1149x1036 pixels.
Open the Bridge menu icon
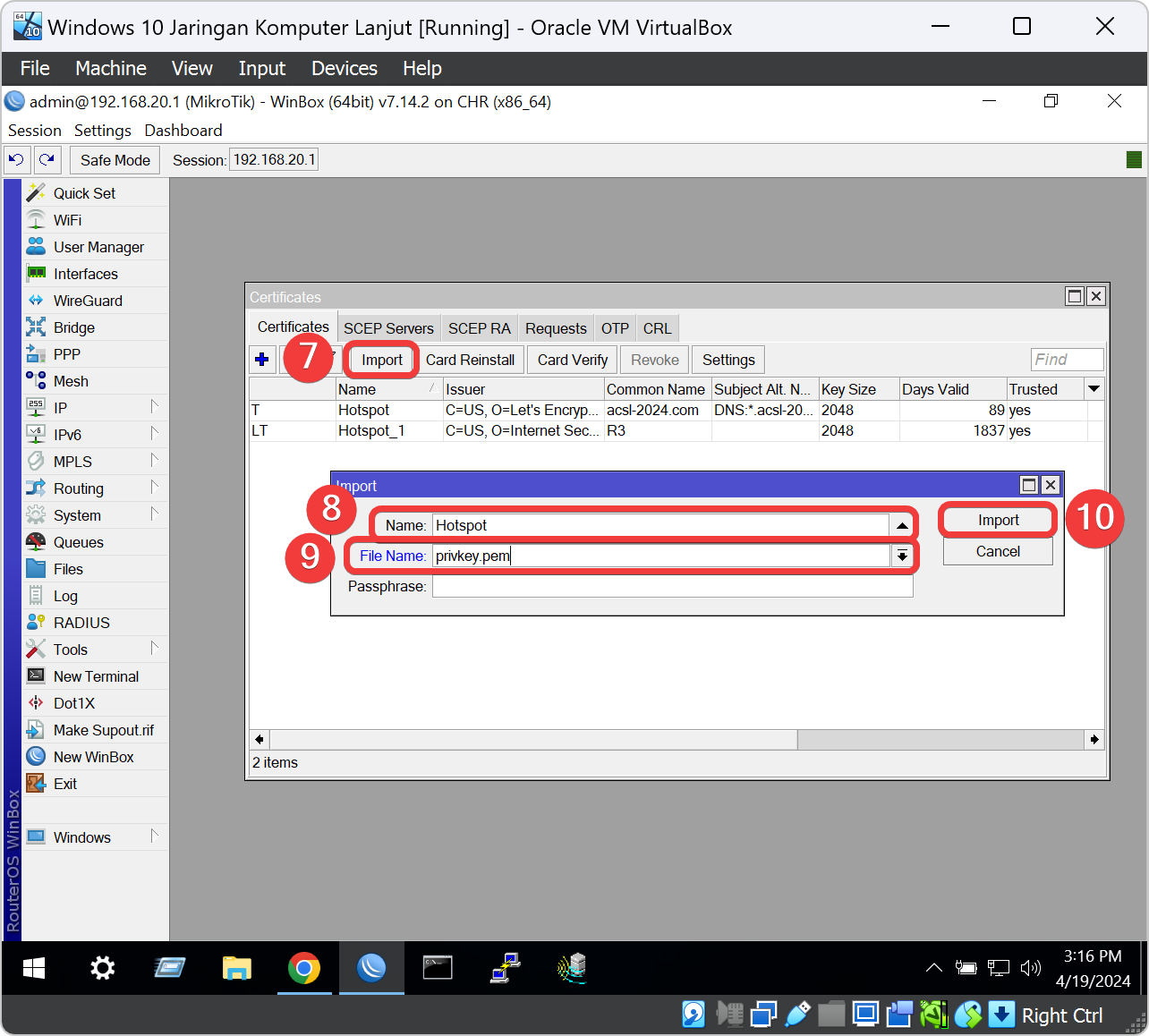point(36,327)
